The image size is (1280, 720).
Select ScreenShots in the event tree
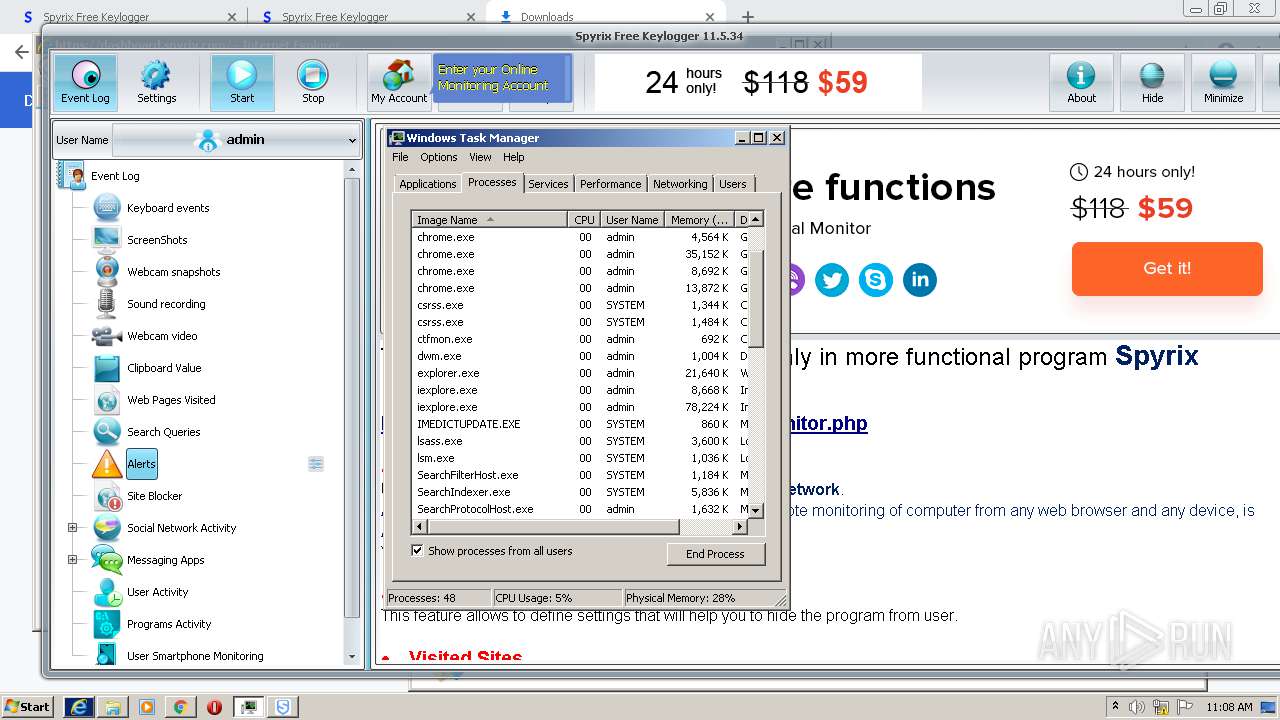[157, 240]
